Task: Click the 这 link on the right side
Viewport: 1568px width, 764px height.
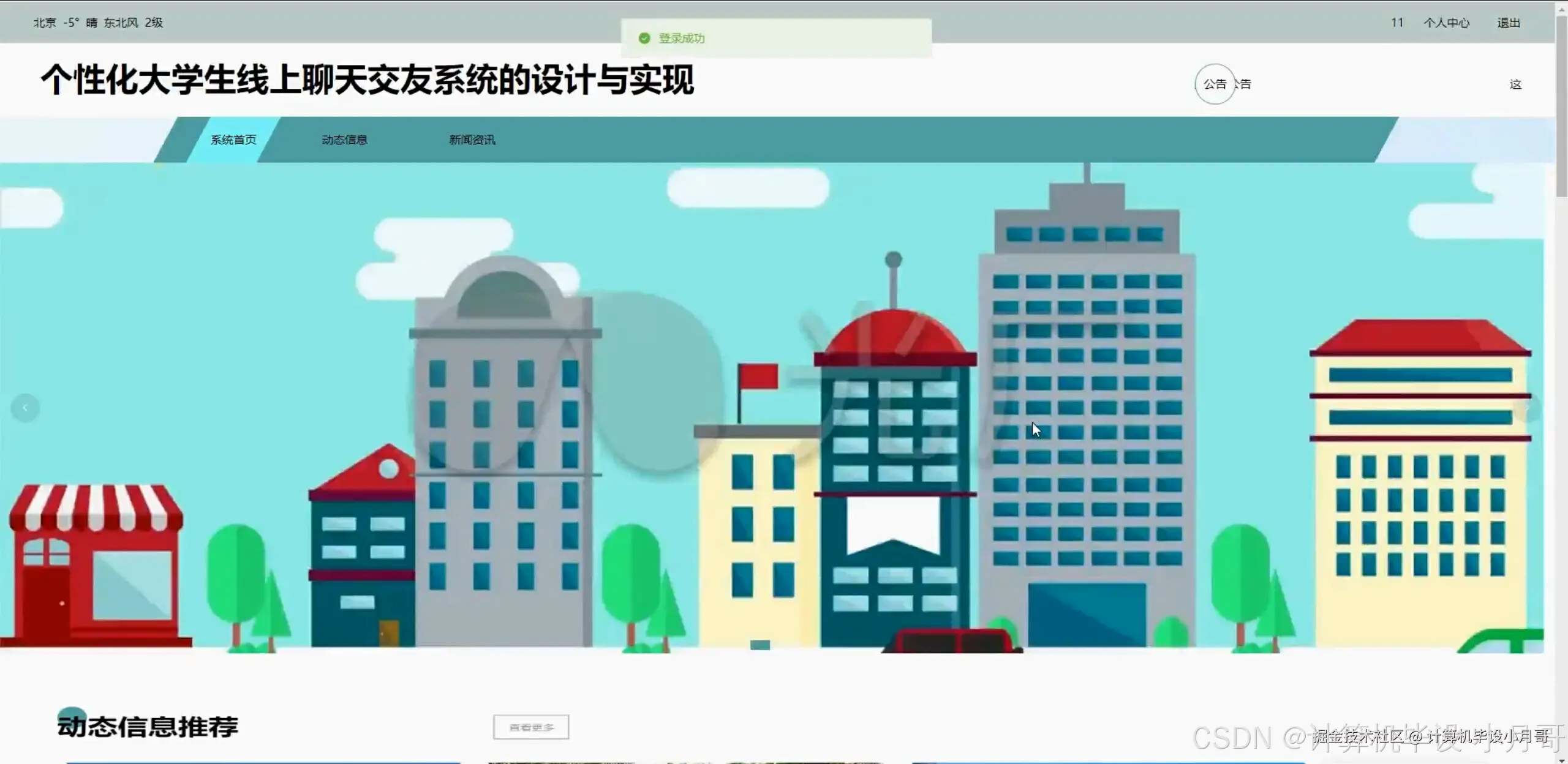Action: (1515, 84)
